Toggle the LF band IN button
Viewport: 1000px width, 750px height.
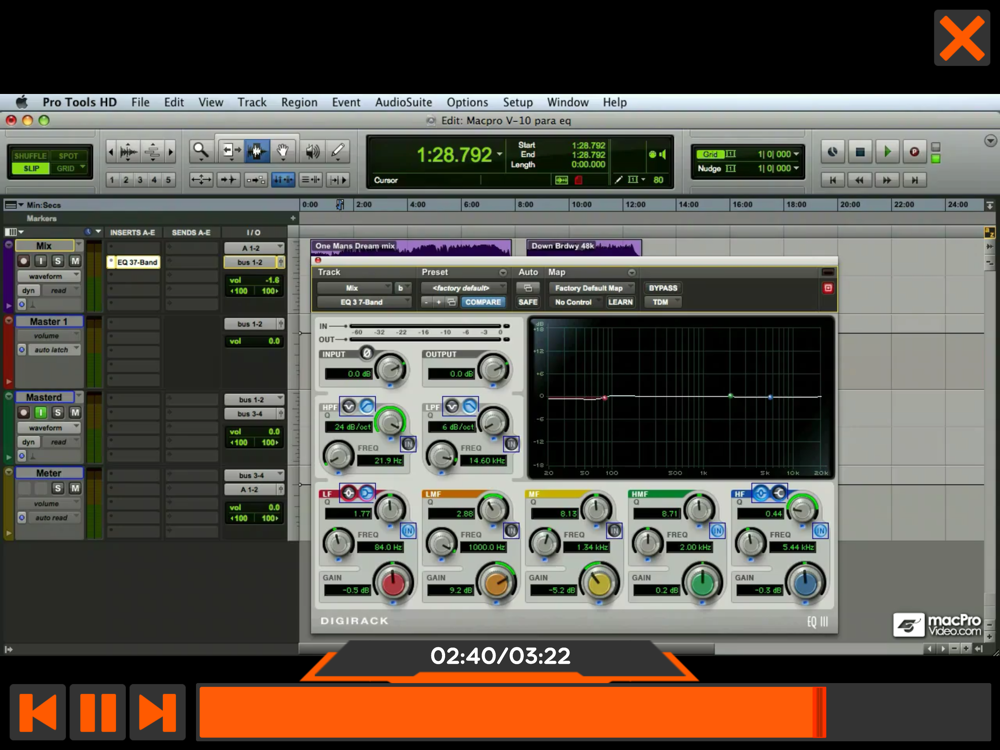click(408, 530)
